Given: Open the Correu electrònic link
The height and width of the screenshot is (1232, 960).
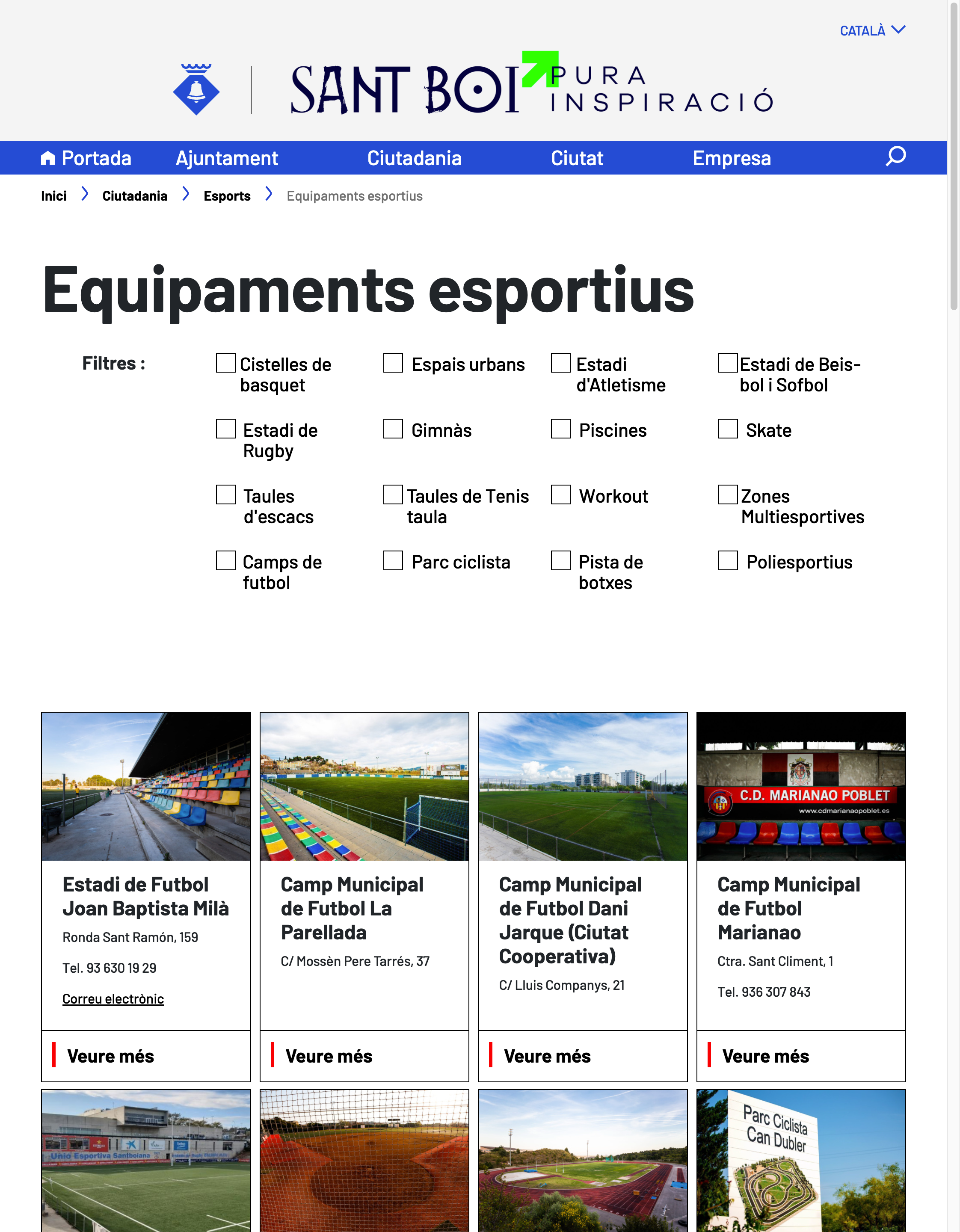Looking at the screenshot, I should click(x=113, y=999).
